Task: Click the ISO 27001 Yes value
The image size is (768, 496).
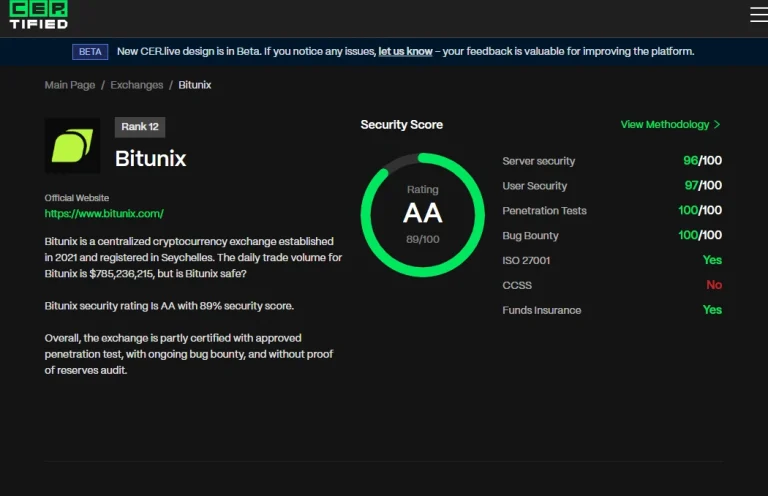Action: [712, 260]
